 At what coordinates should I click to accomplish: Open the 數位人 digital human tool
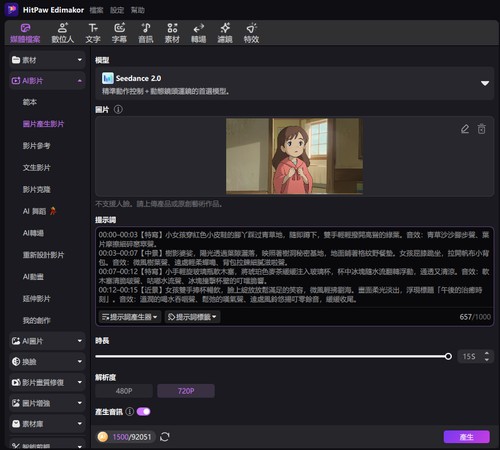pyautogui.click(x=63, y=33)
